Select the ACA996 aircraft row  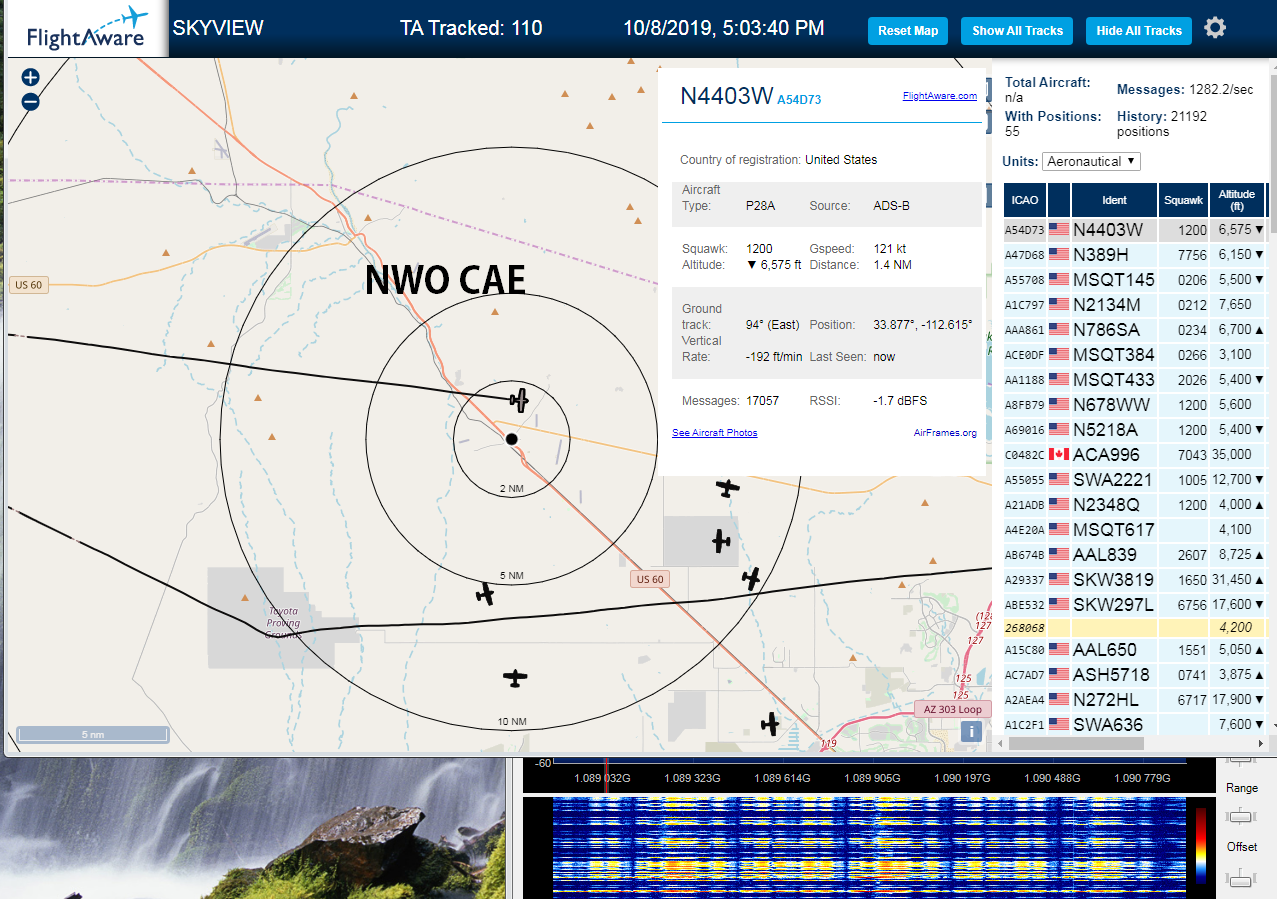click(1135, 455)
